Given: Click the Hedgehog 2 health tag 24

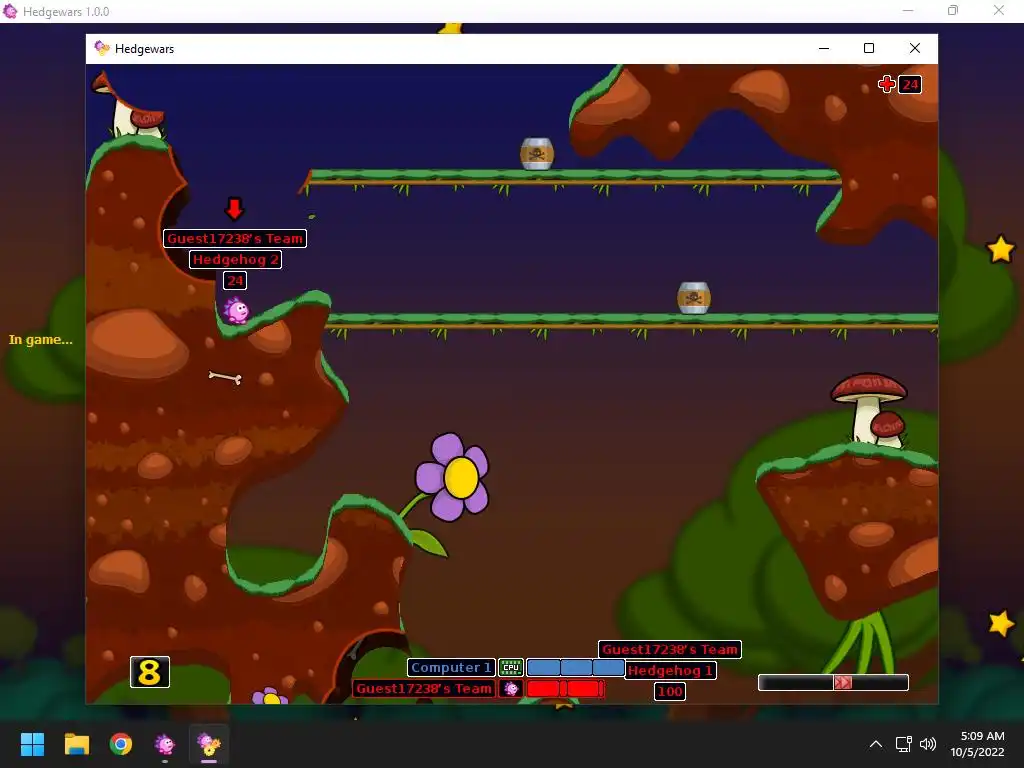Looking at the screenshot, I should tap(234, 281).
